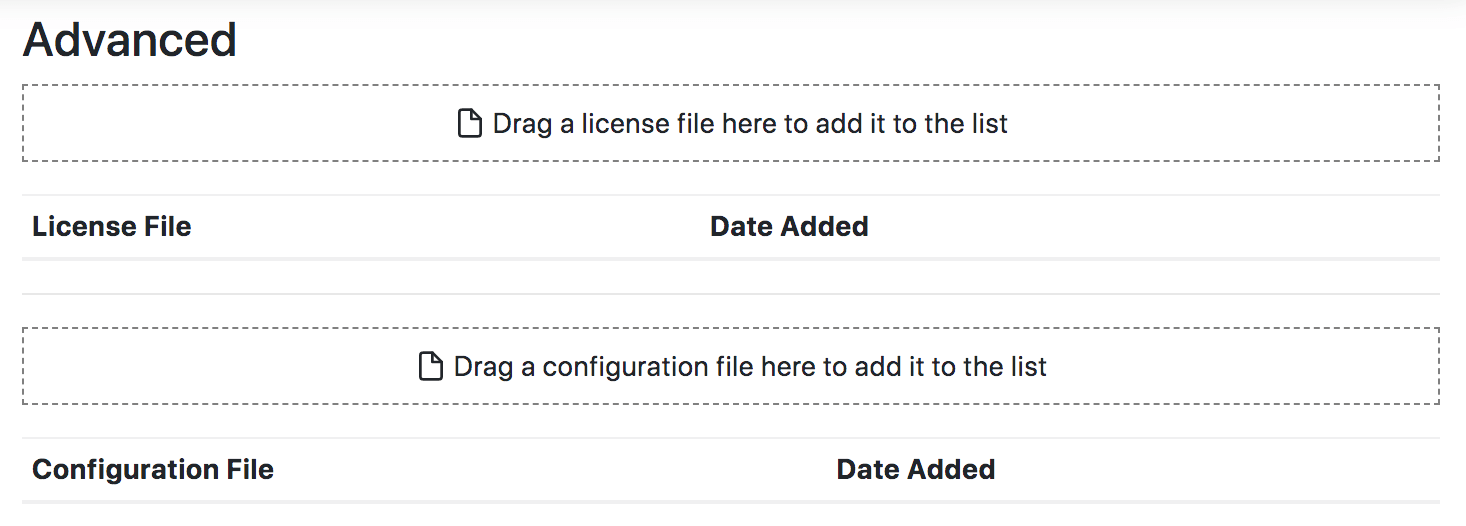The width and height of the screenshot is (1466, 526).
Task: Click the empty row beneath license Date Added
Action: point(789,277)
